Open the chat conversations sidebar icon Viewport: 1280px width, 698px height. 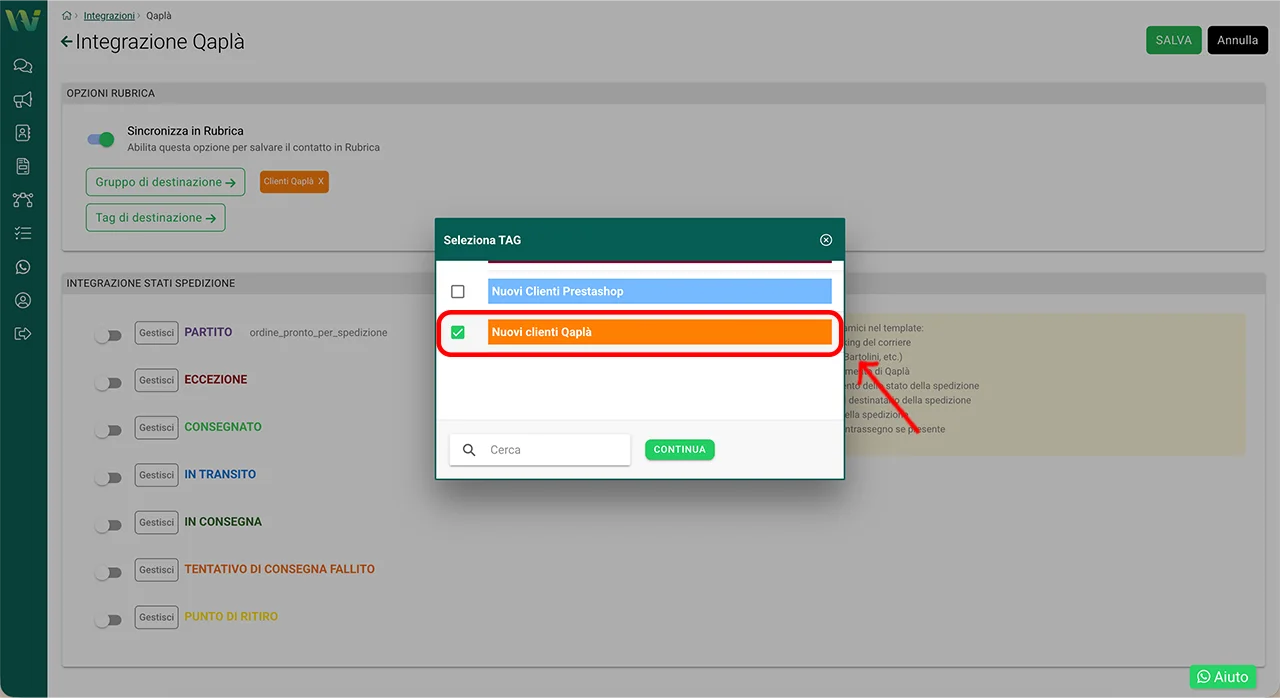[x=23, y=66]
